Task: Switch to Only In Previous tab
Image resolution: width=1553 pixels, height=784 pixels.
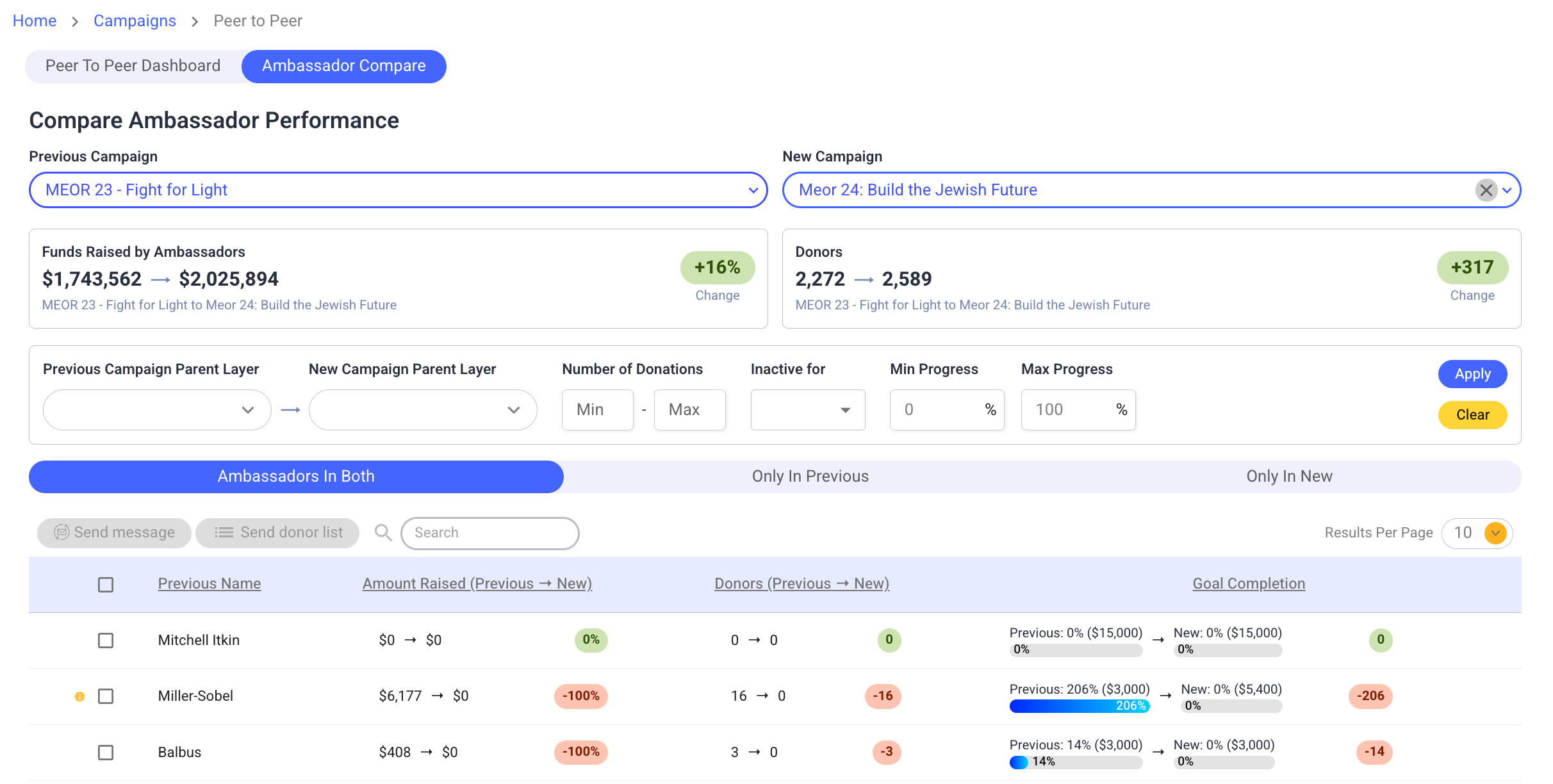Action: [x=810, y=477]
